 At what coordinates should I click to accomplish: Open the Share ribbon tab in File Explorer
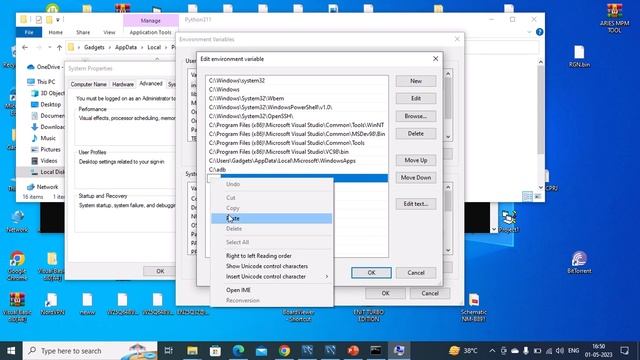[83, 32]
